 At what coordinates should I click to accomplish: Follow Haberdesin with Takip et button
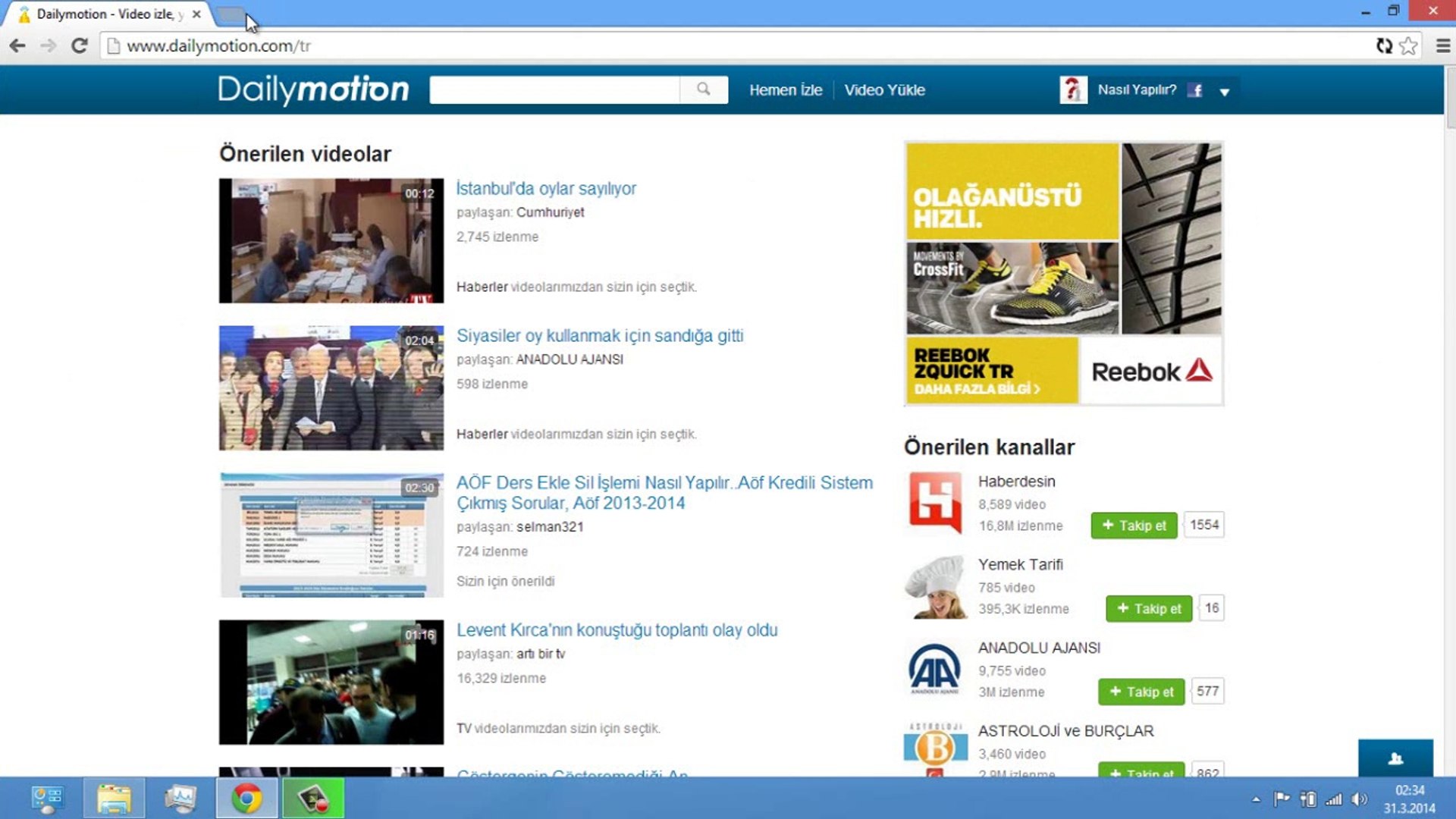click(1134, 526)
